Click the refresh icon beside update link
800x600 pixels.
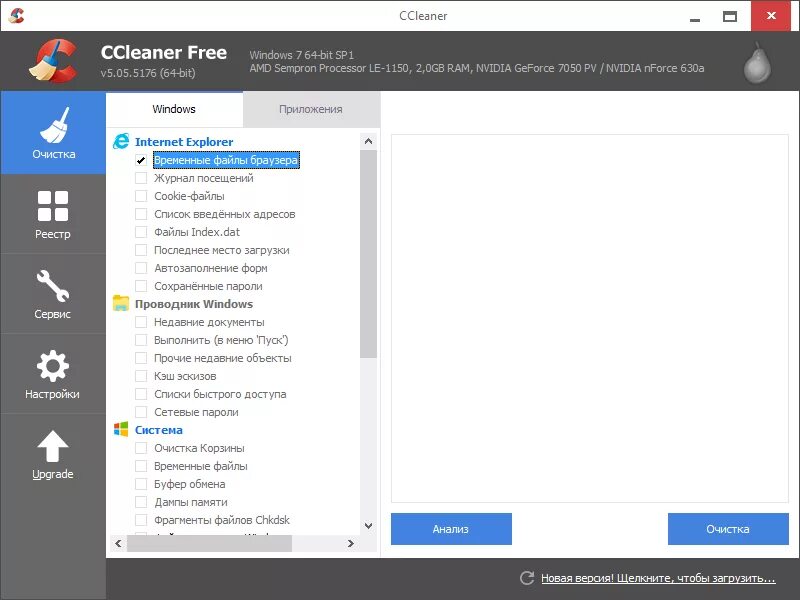tap(527, 578)
